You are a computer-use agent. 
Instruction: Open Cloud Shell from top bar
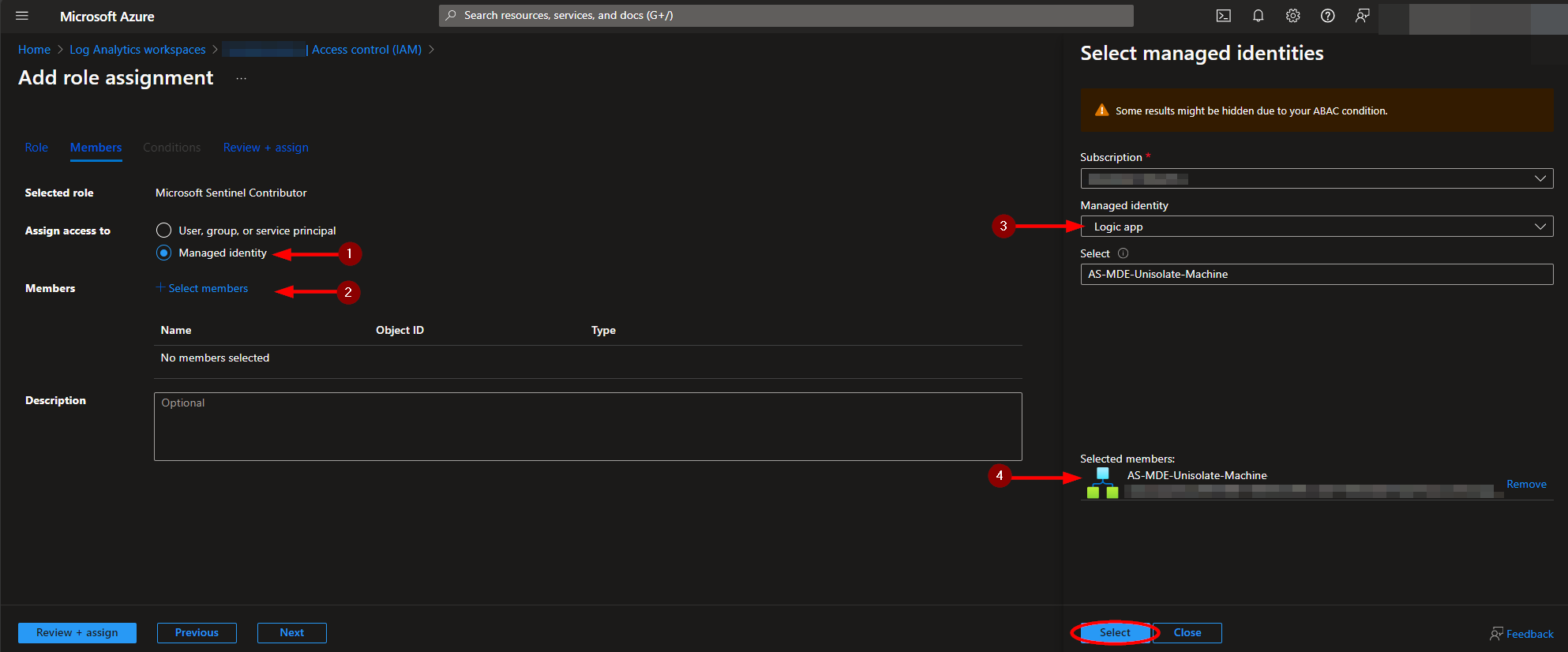point(1224,16)
